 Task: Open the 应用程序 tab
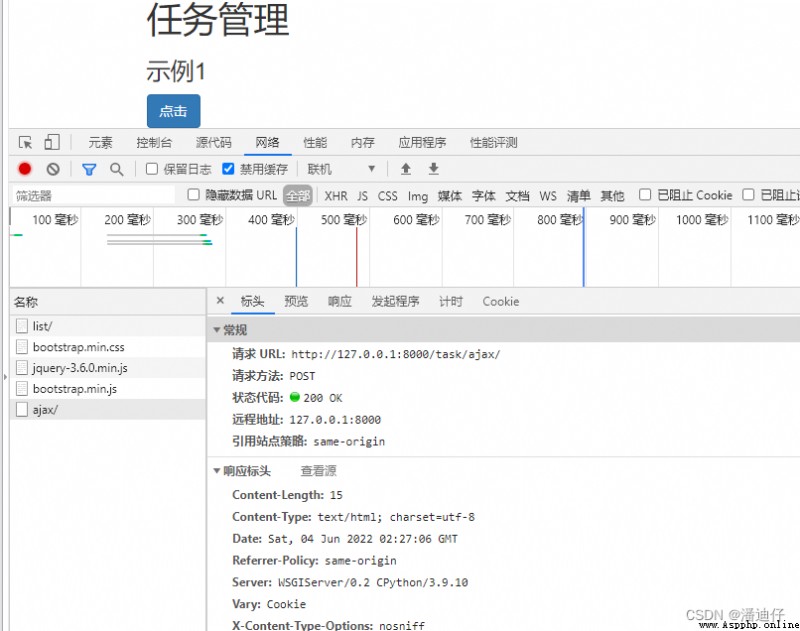[422, 142]
